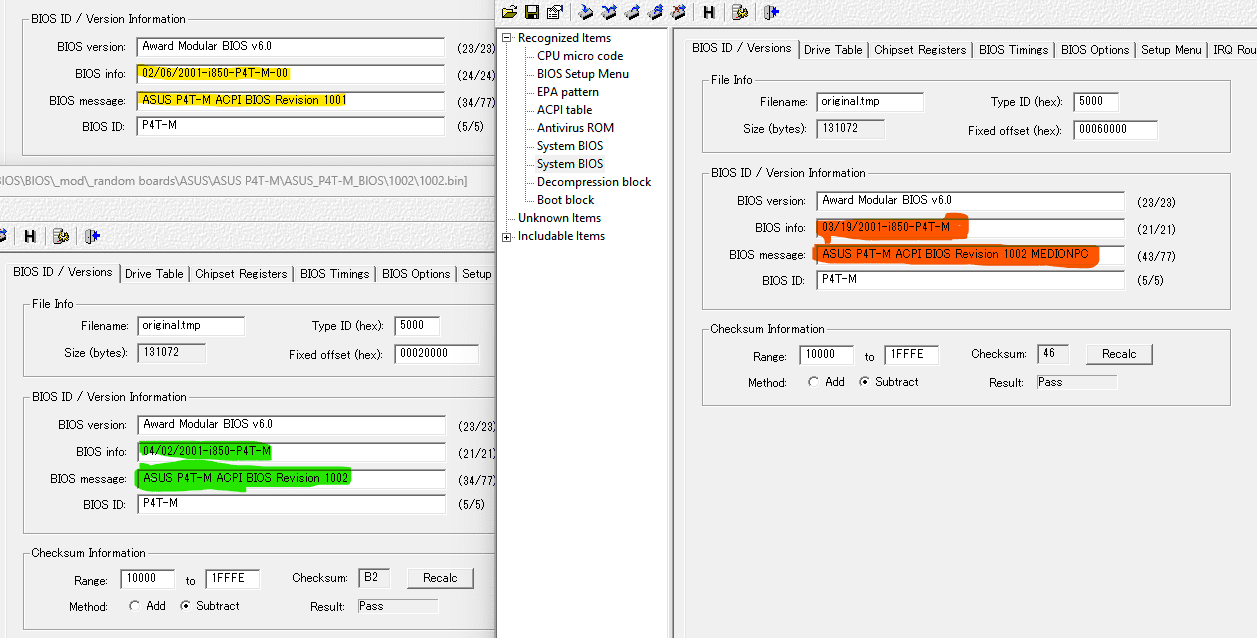
Task: Open BIOS Timings tab in MEDIONPC window
Action: 1014,50
